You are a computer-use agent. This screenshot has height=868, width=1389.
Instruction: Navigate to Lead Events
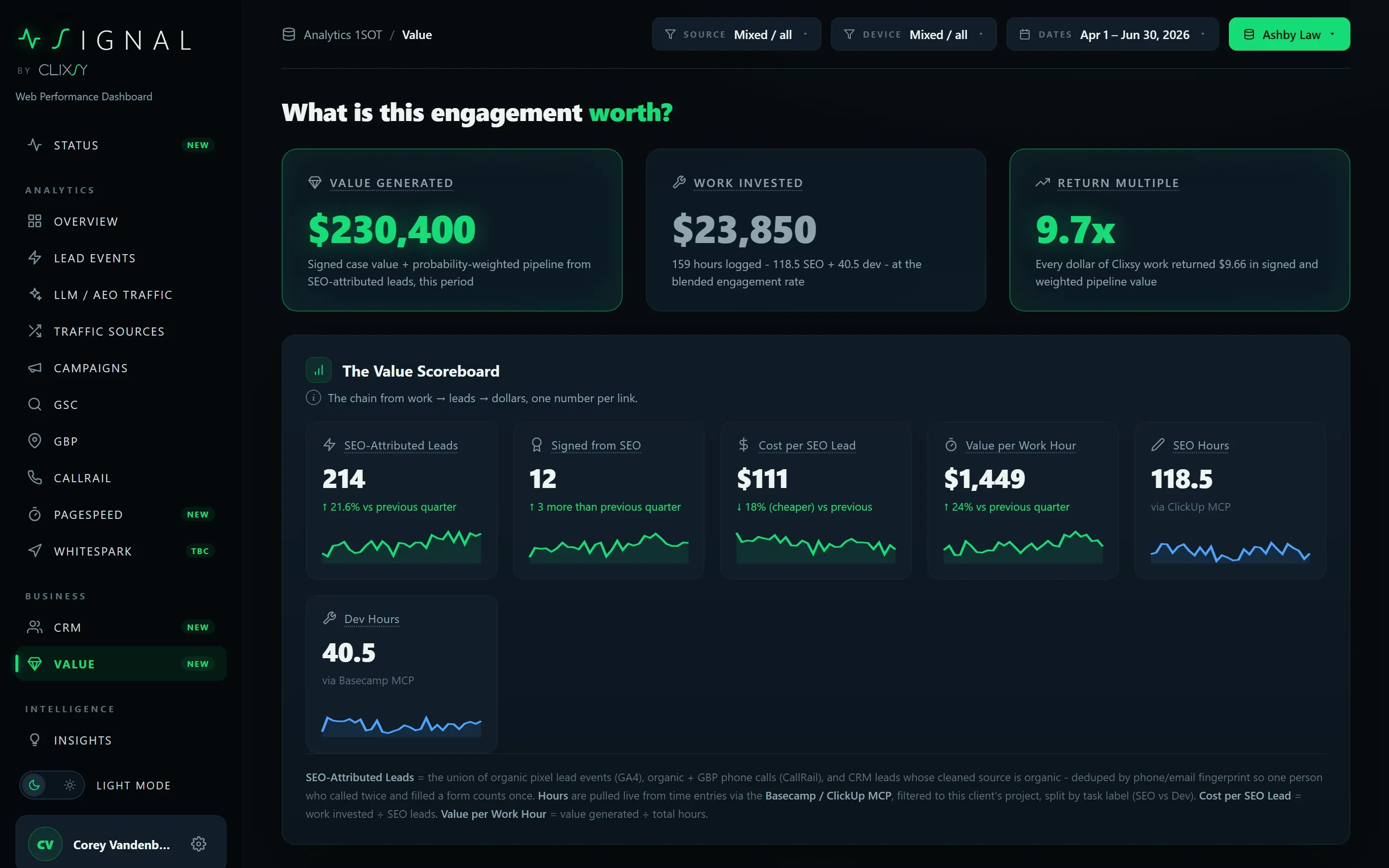click(121, 258)
